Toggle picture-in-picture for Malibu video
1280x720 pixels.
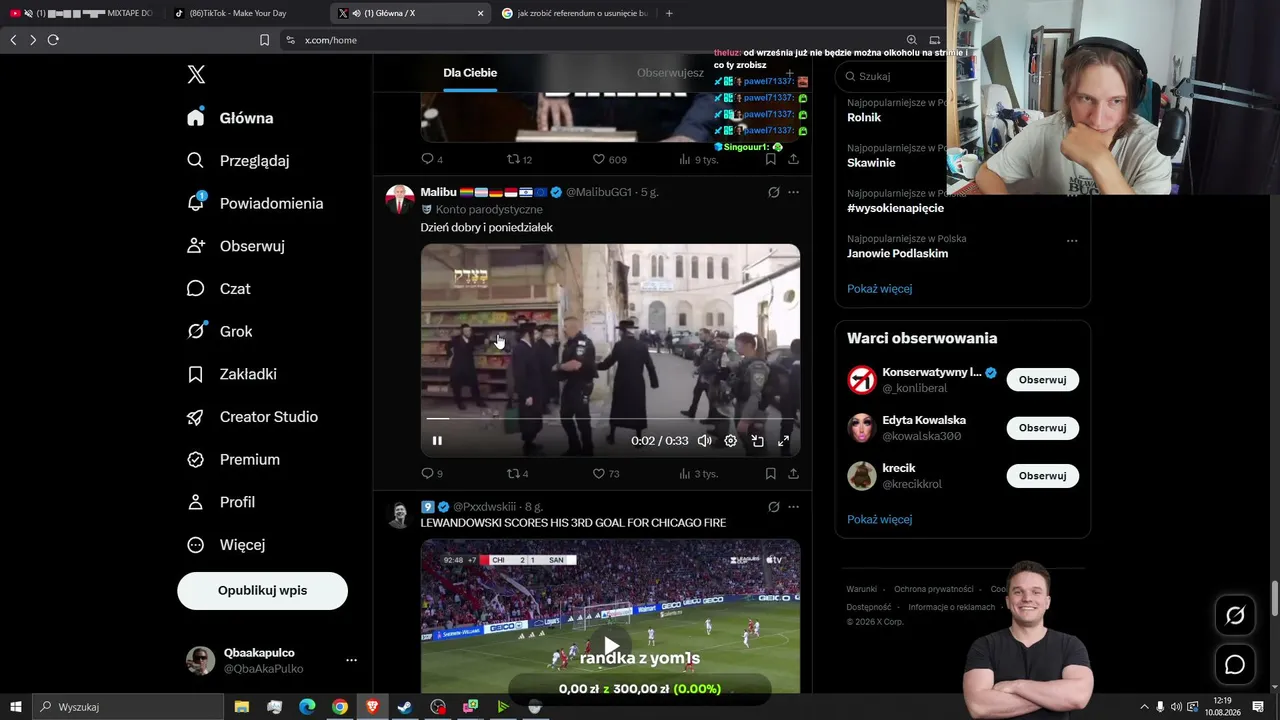coord(757,441)
